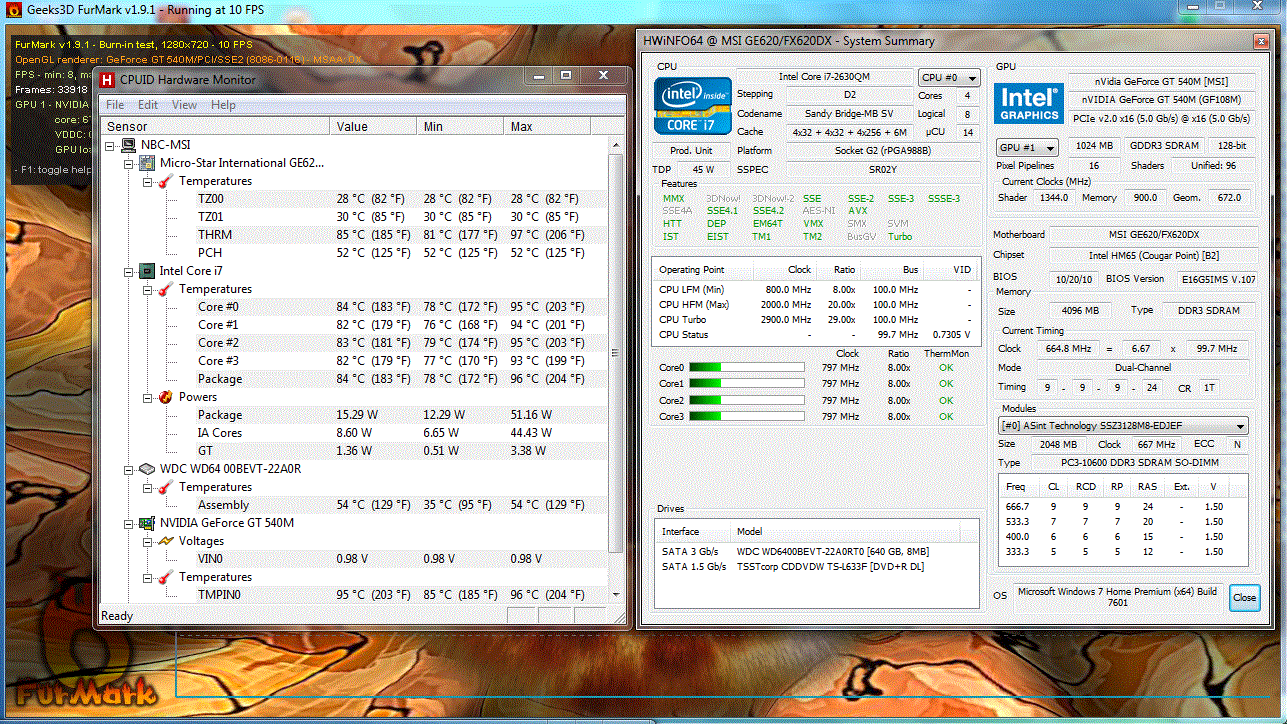The width and height of the screenshot is (1287, 724).
Task: Click the Core0 usage bar in HWiNFO64
Action: point(746,368)
